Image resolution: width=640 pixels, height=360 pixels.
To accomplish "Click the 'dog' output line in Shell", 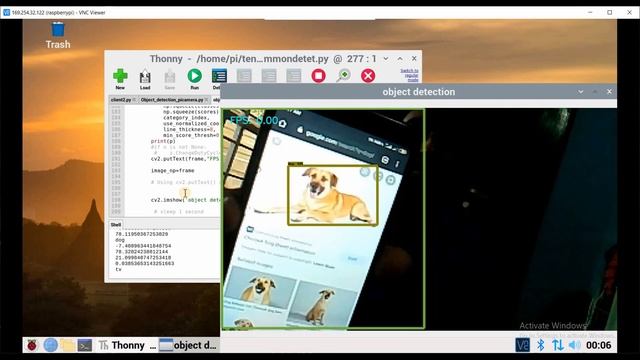I will tap(120, 240).
